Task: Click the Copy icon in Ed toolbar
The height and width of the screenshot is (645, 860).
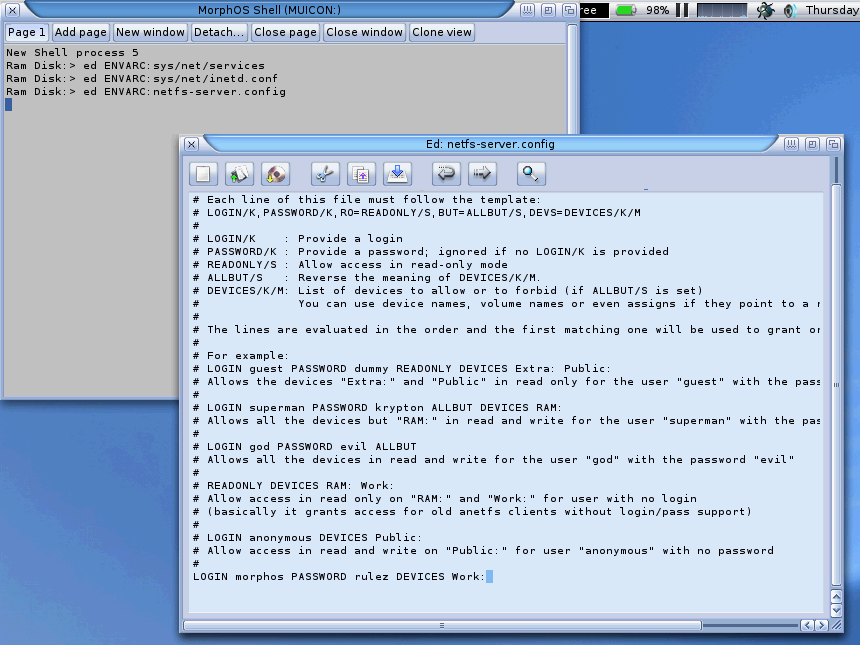Action: tap(361, 174)
